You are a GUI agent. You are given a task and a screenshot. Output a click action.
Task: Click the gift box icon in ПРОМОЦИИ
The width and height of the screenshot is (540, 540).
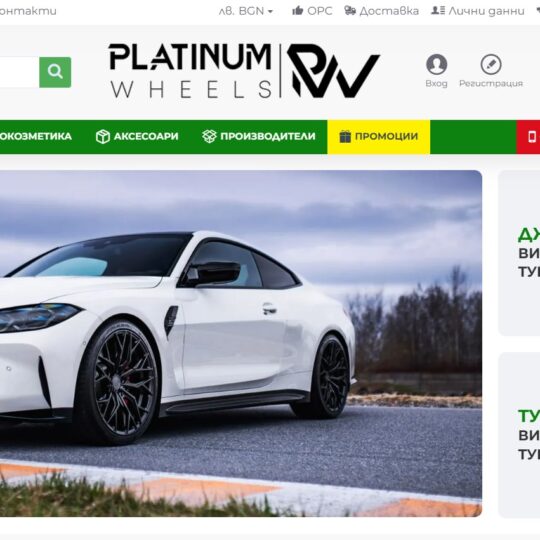coord(345,136)
